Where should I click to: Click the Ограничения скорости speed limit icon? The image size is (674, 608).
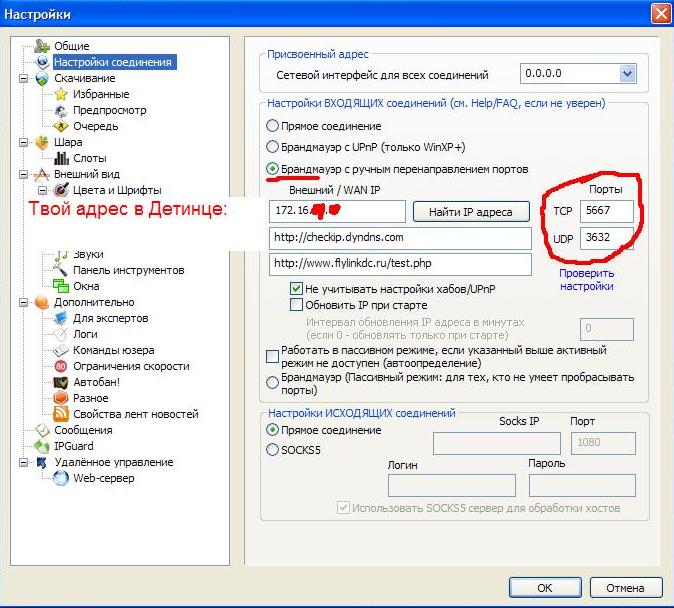62,366
